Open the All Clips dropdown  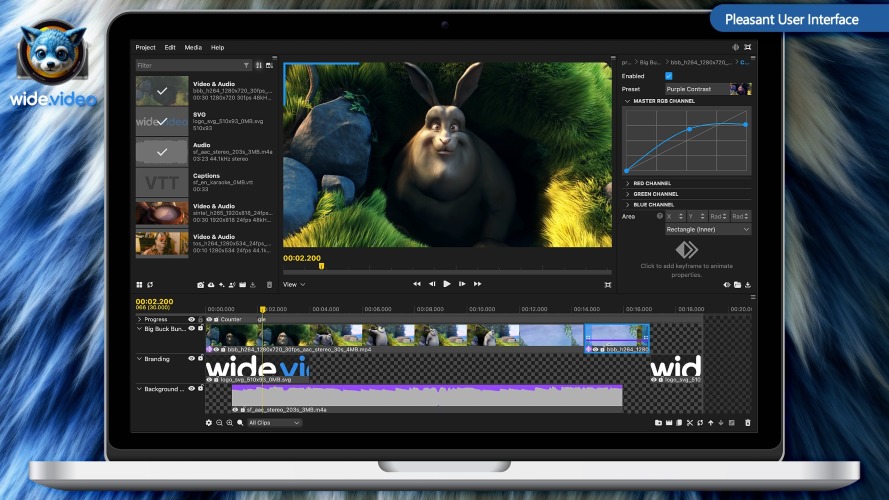[274, 422]
